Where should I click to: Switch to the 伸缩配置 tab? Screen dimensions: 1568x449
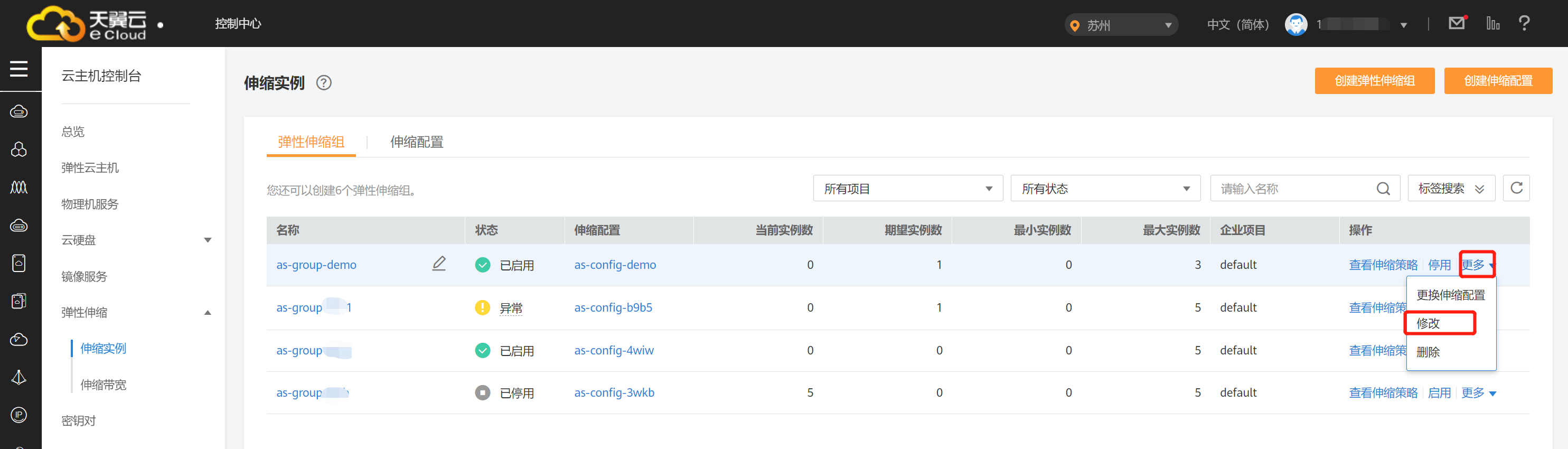coord(416,142)
